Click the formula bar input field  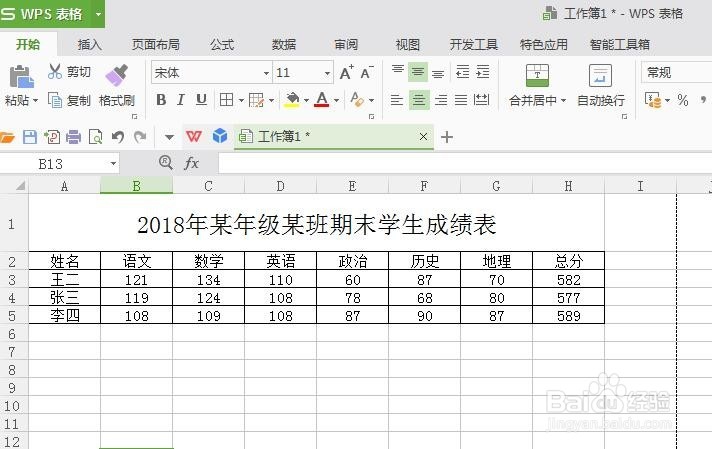465,163
